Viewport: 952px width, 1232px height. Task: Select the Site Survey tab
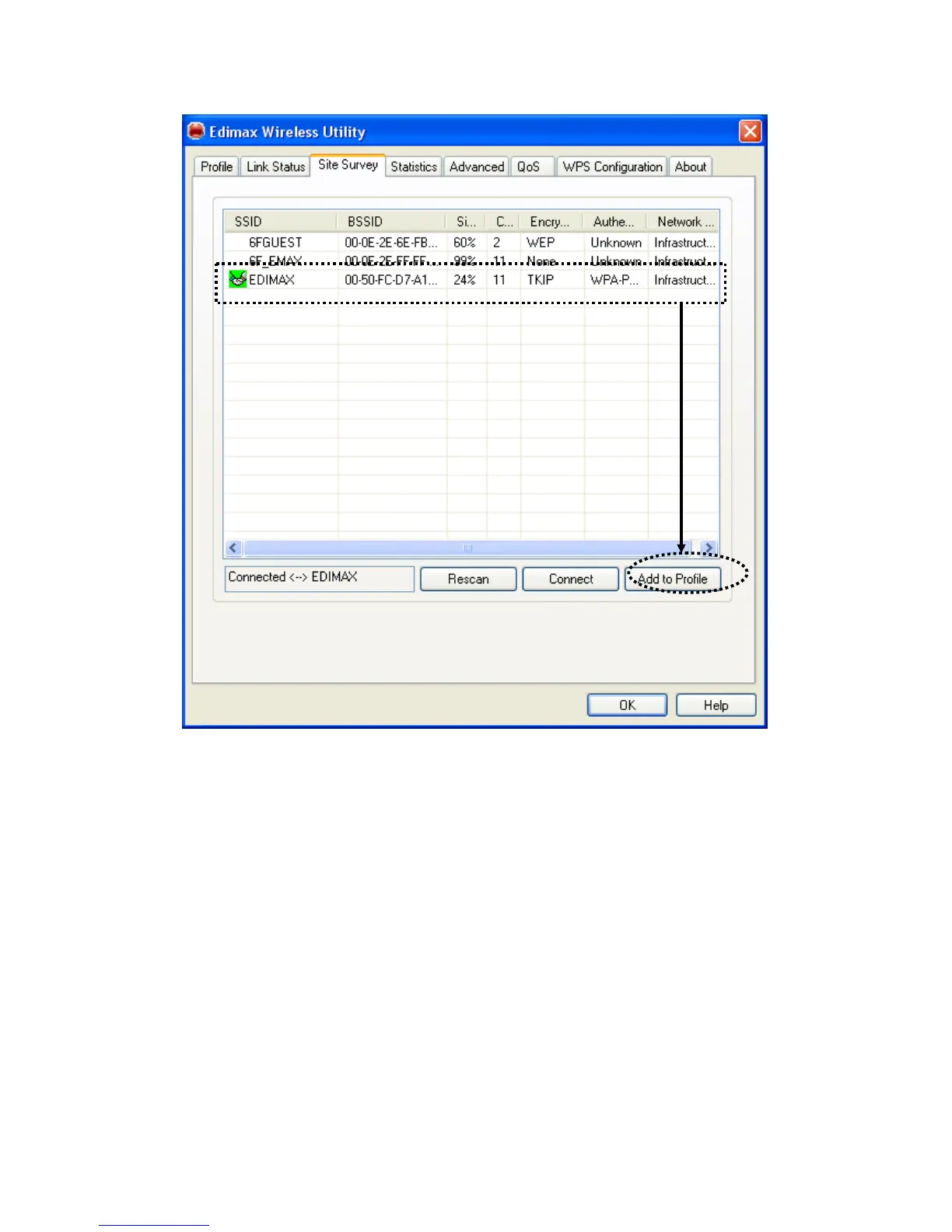coord(348,165)
